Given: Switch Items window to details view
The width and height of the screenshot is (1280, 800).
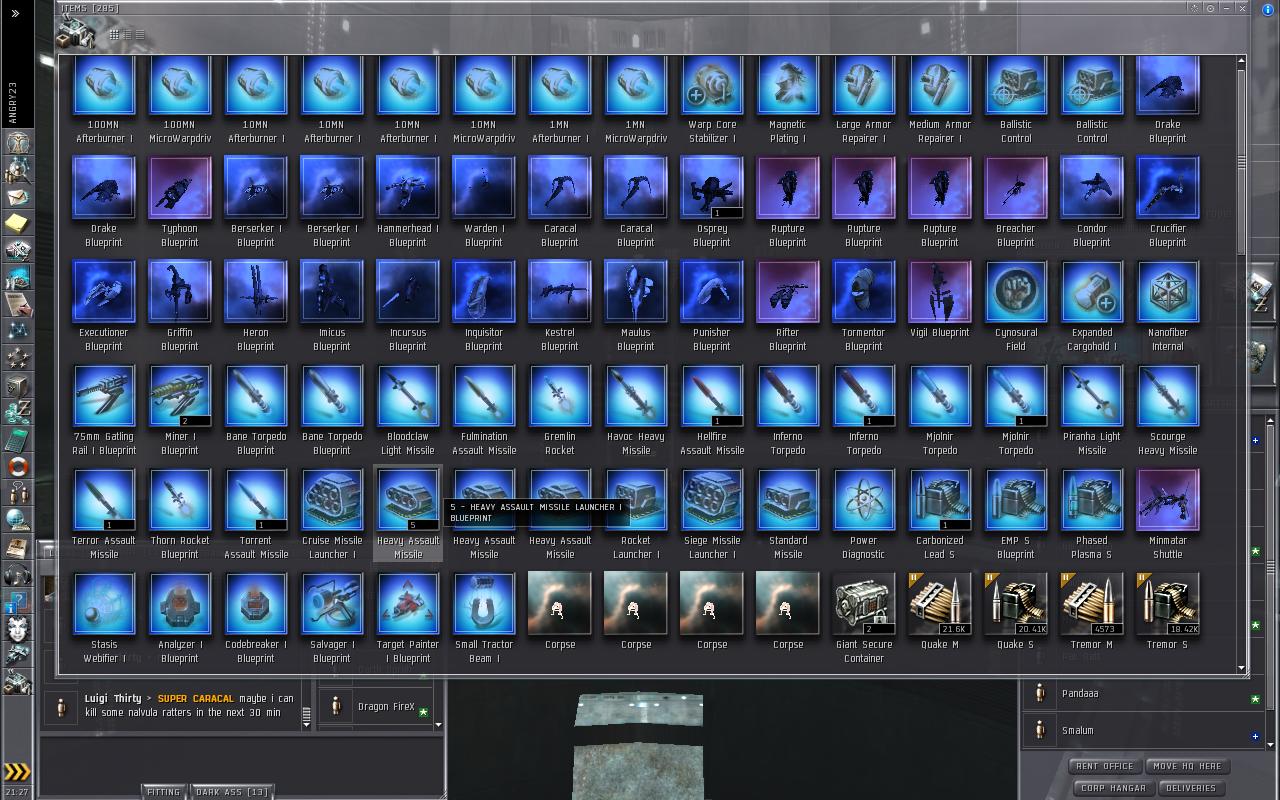Looking at the screenshot, I should (127, 35).
